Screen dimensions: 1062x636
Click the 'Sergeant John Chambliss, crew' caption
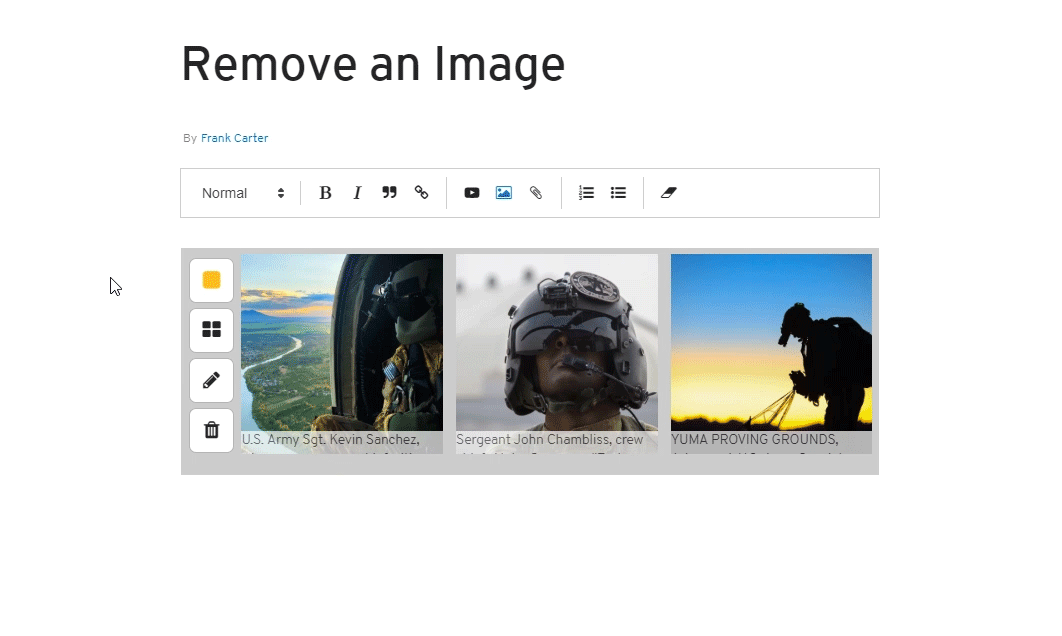550,440
